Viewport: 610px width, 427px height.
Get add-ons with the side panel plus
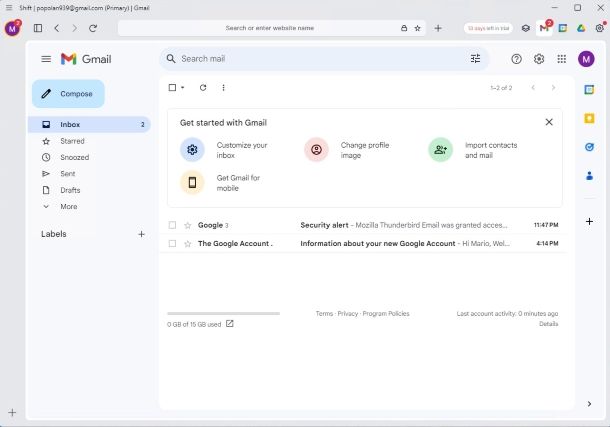point(589,221)
